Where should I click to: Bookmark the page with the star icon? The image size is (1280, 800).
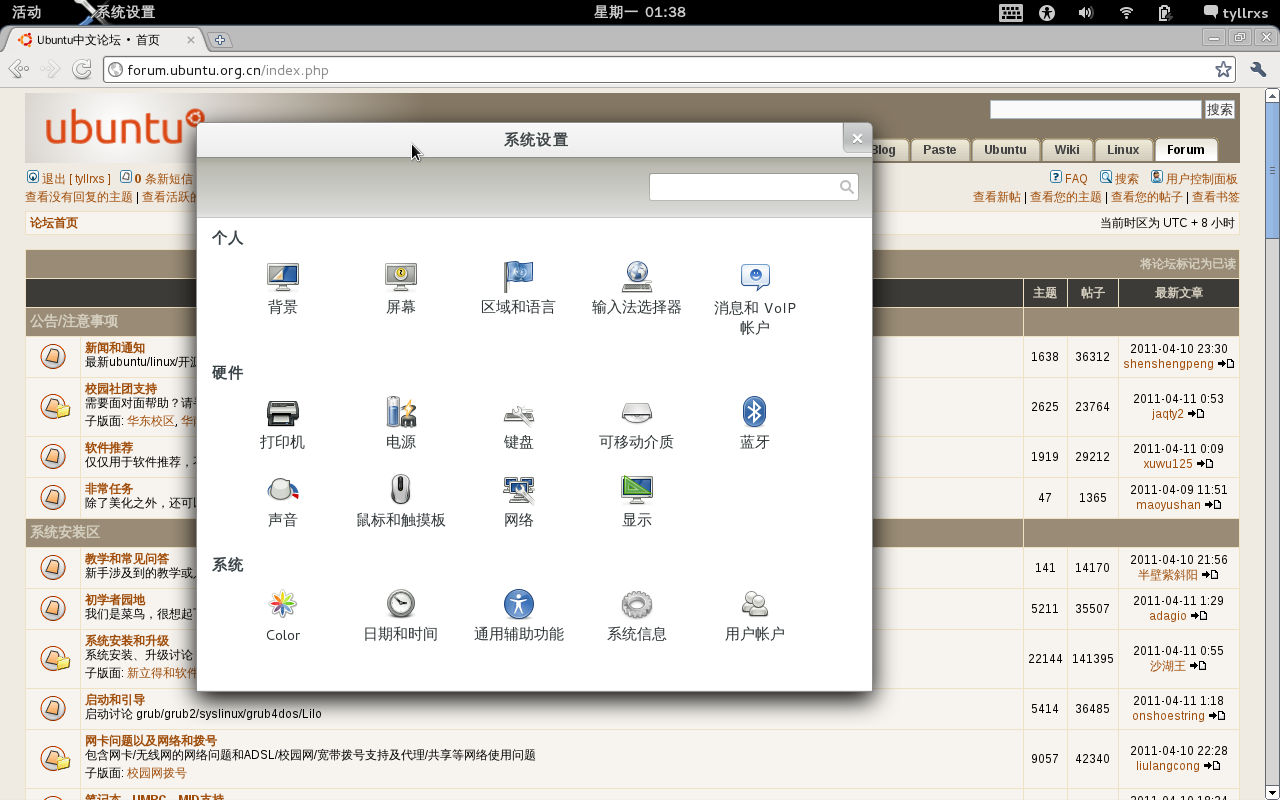click(1223, 69)
